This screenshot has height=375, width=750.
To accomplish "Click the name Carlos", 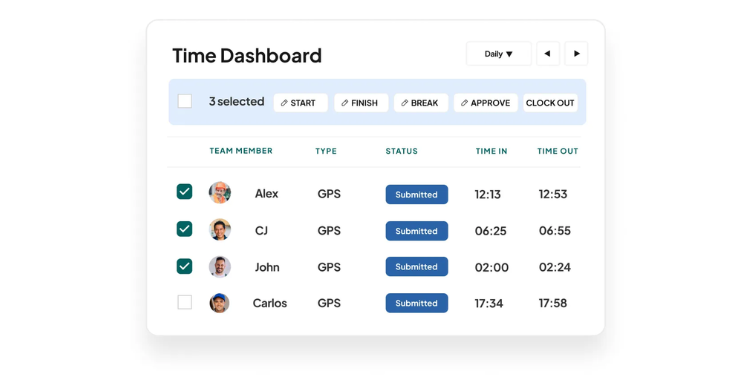I will click(x=270, y=303).
